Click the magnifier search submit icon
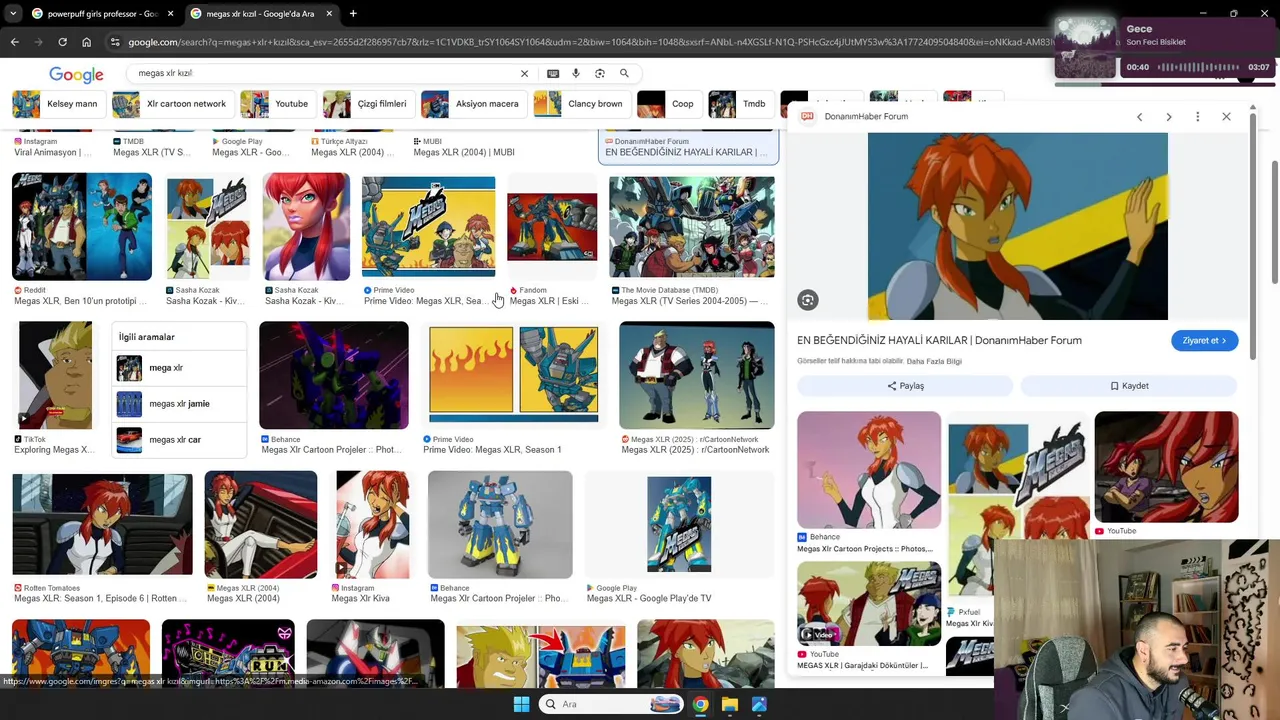This screenshot has width=1280, height=720. point(624,73)
